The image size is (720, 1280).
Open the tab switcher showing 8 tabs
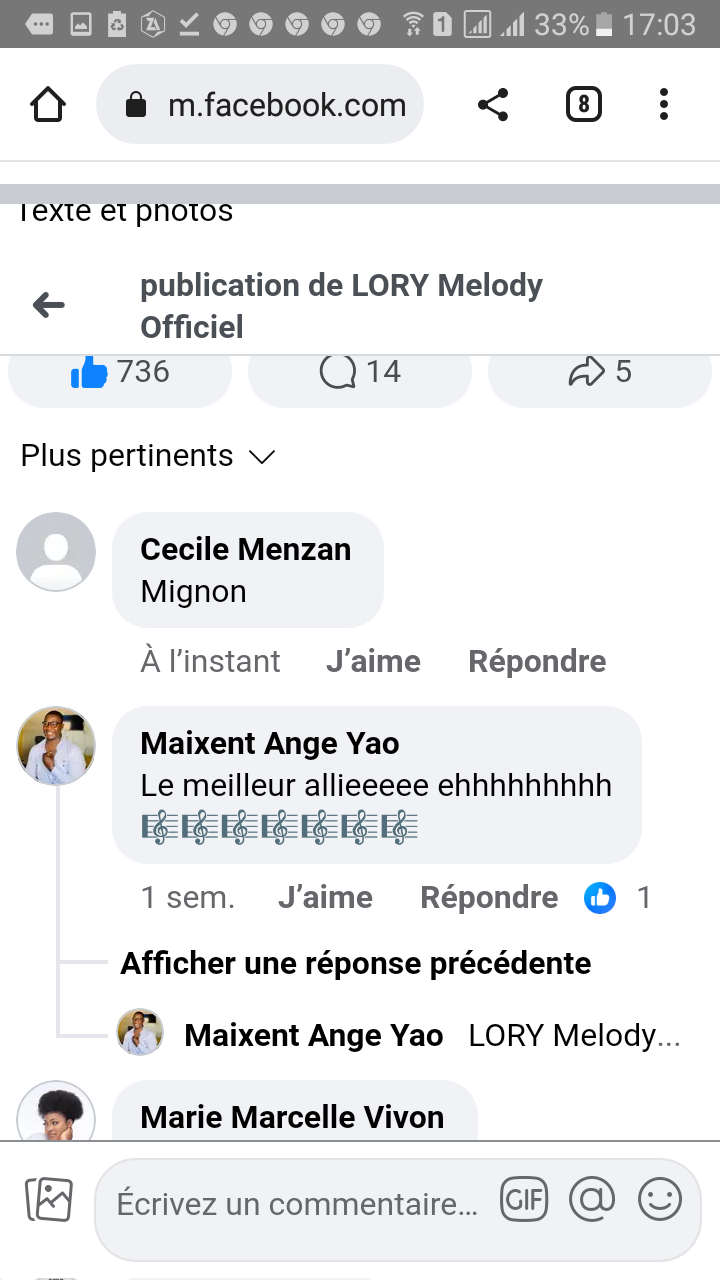(584, 105)
